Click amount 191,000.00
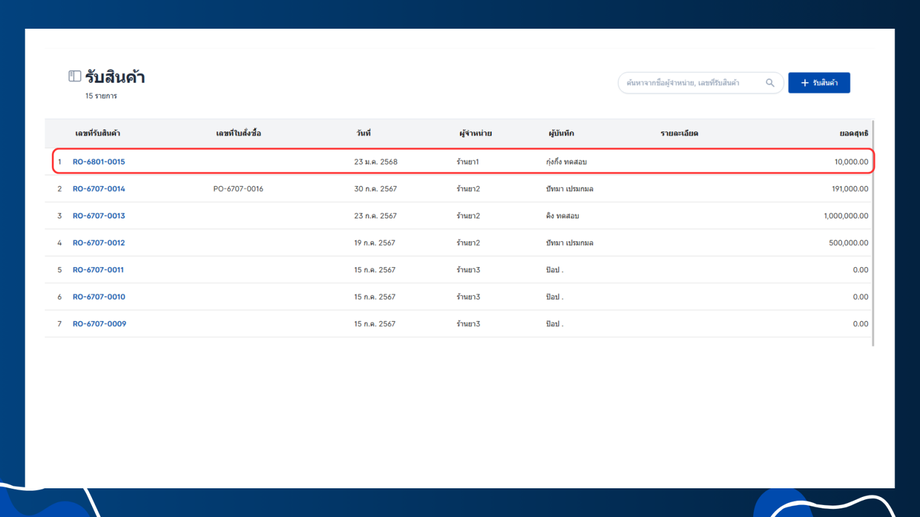The image size is (920, 517). coord(850,189)
